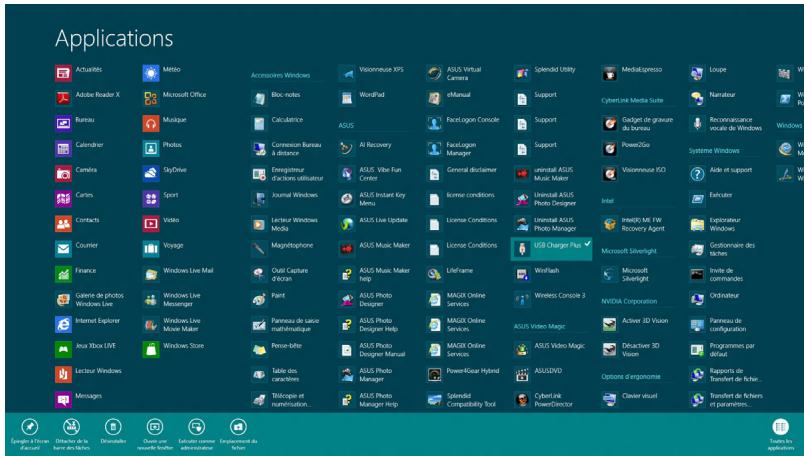Launch the Loupe magnifier
Image resolution: width=804 pixels, height=456 pixels.
tap(709, 73)
